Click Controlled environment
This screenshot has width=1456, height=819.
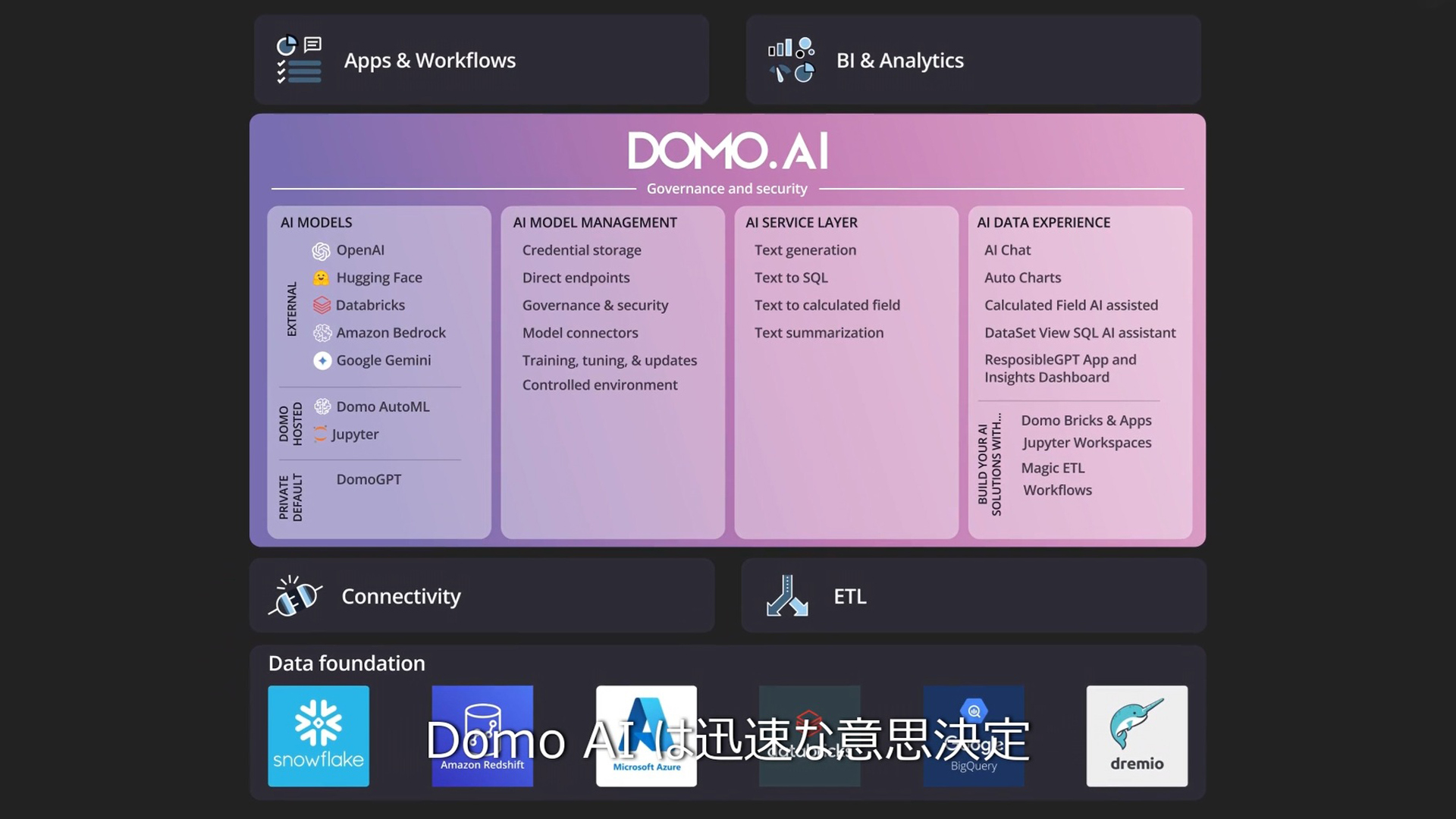tap(600, 384)
